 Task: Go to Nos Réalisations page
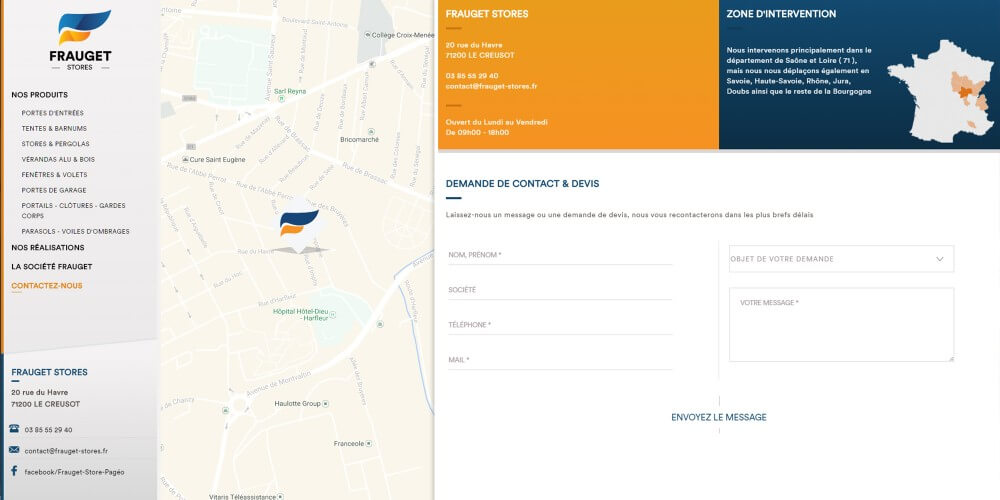pyautogui.click(x=48, y=247)
